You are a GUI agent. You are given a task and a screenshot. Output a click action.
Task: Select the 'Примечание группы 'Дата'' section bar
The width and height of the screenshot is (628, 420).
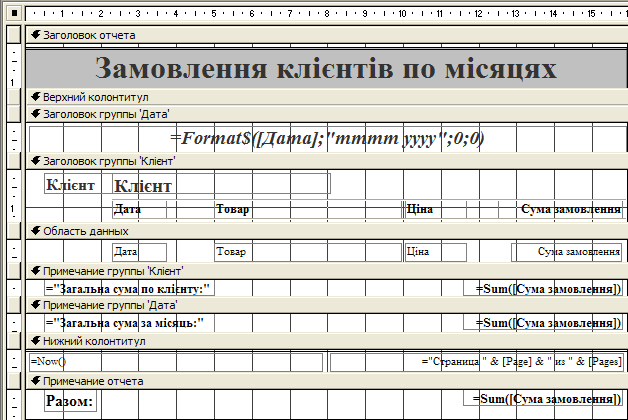[x=327, y=305]
